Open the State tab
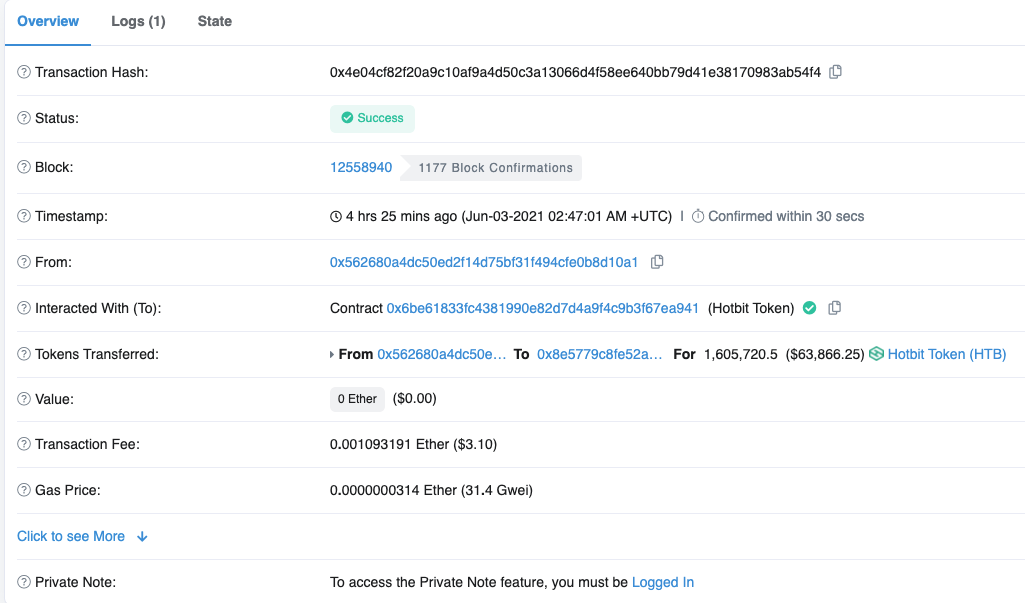 click(x=214, y=21)
